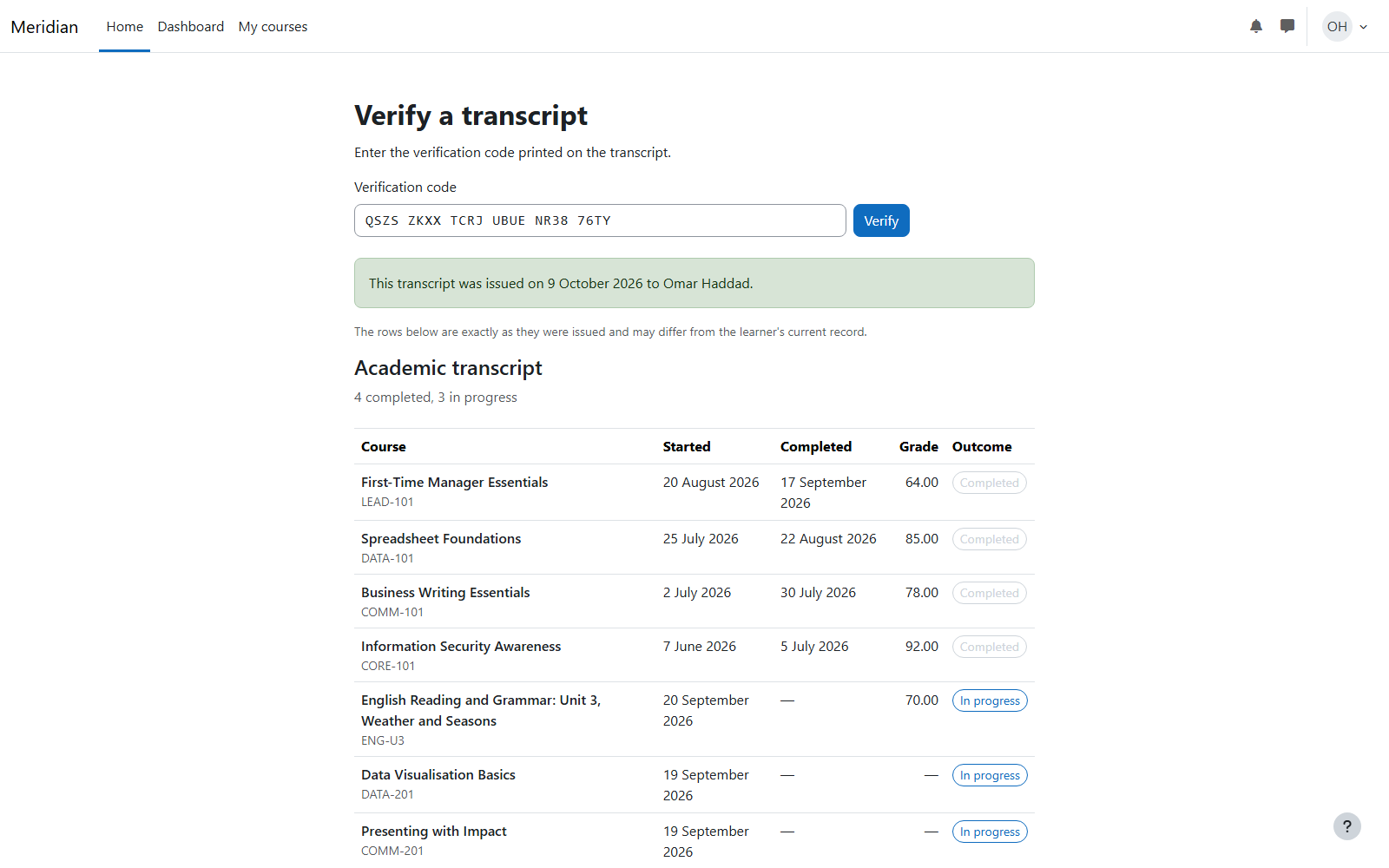Click First-Time Manager Essentials course name
1389x868 pixels.
coord(454,483)
